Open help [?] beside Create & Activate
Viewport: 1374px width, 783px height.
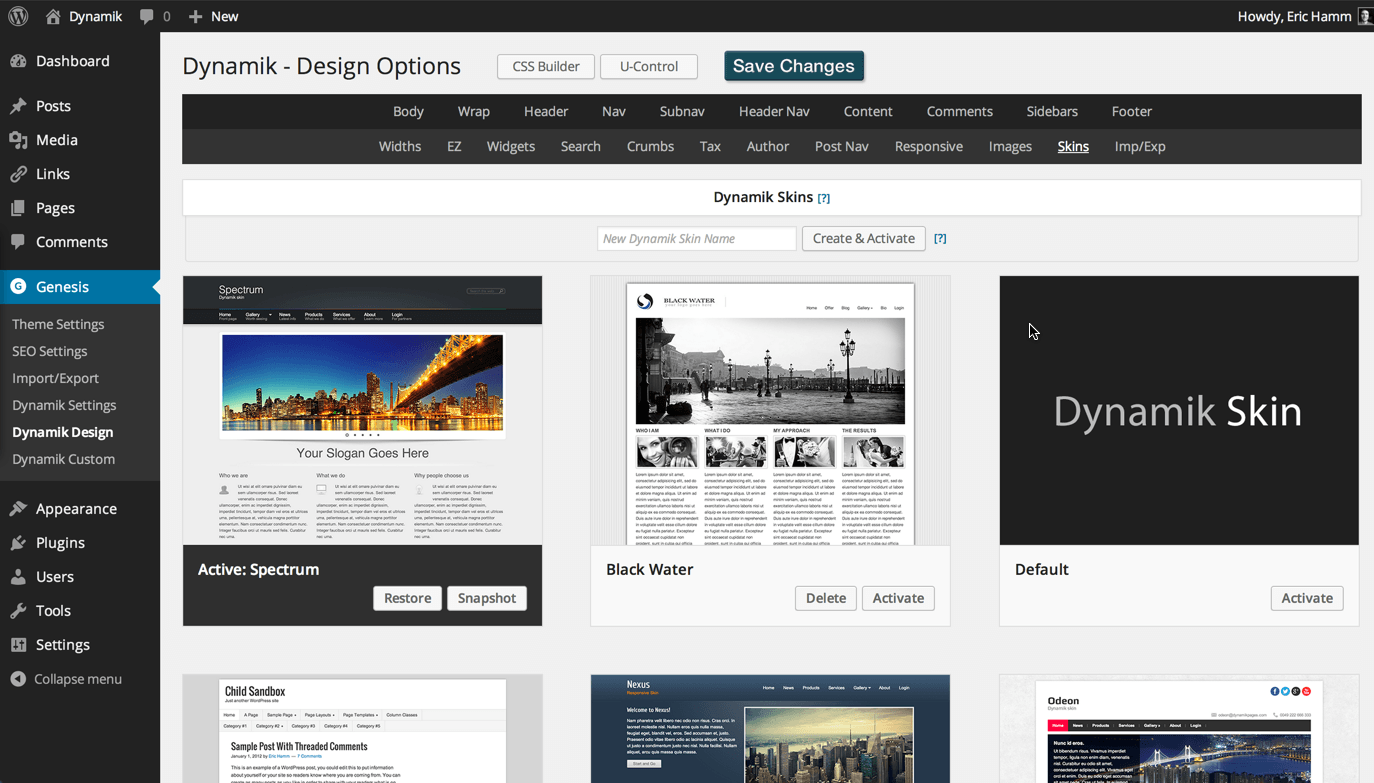coord(940,239)
